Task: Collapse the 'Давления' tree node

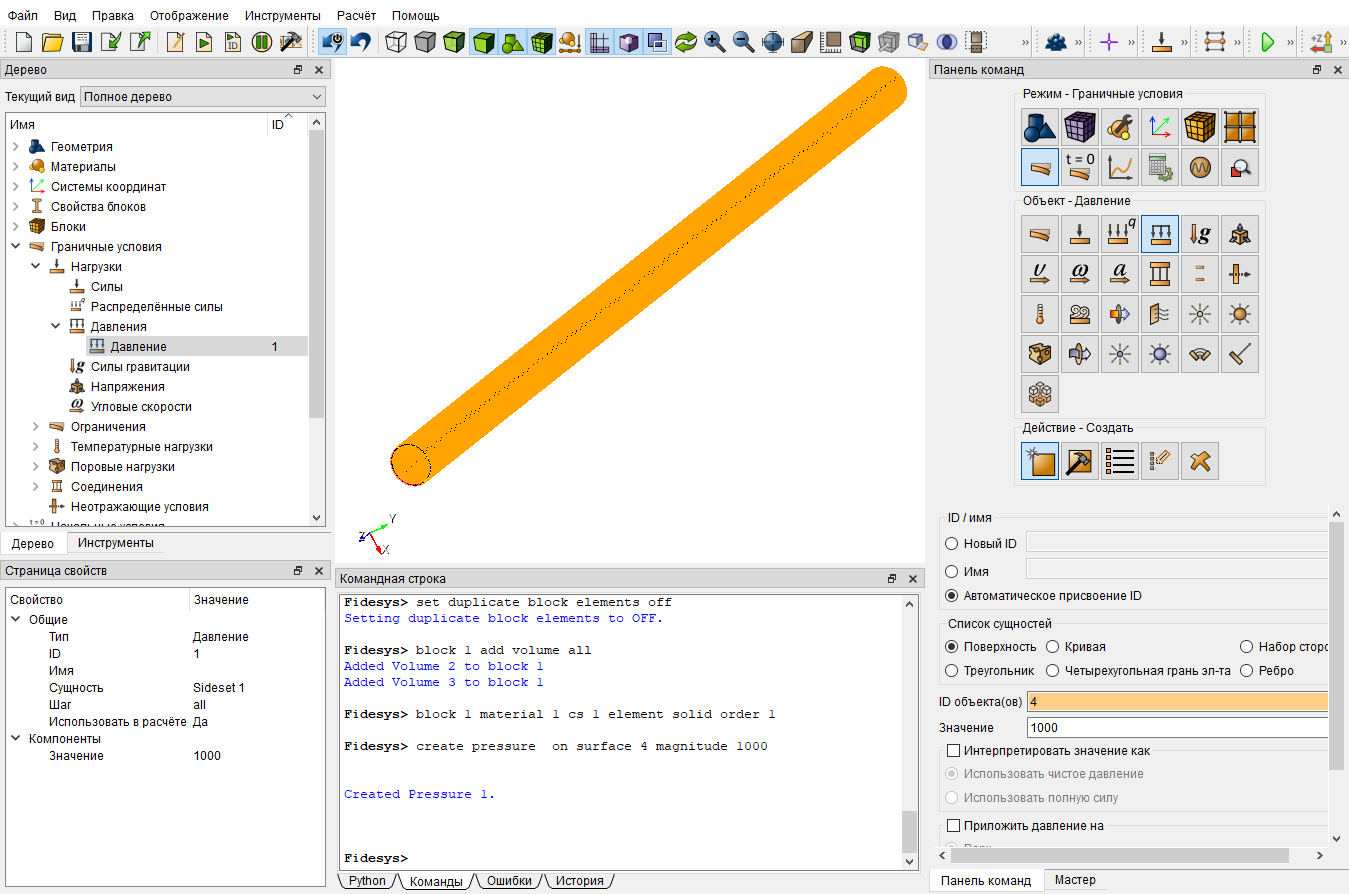Action: point(56,327)
